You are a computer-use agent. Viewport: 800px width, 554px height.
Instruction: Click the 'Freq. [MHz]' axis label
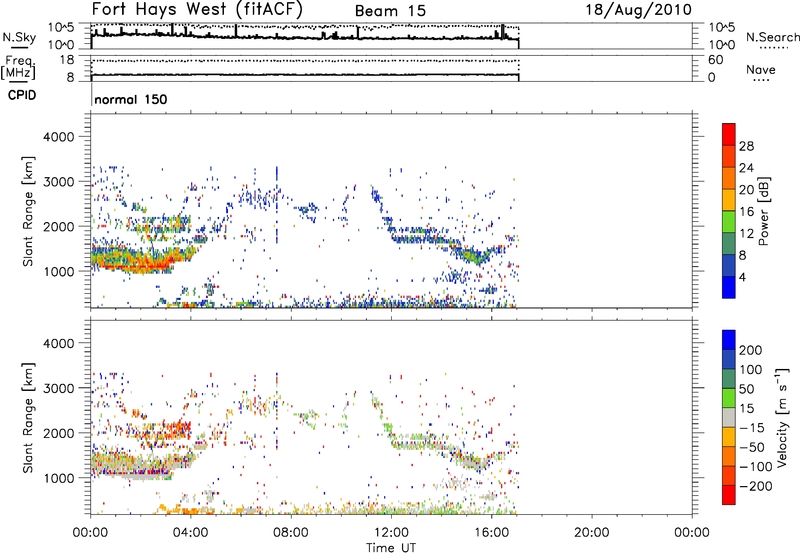click(18, 66)
